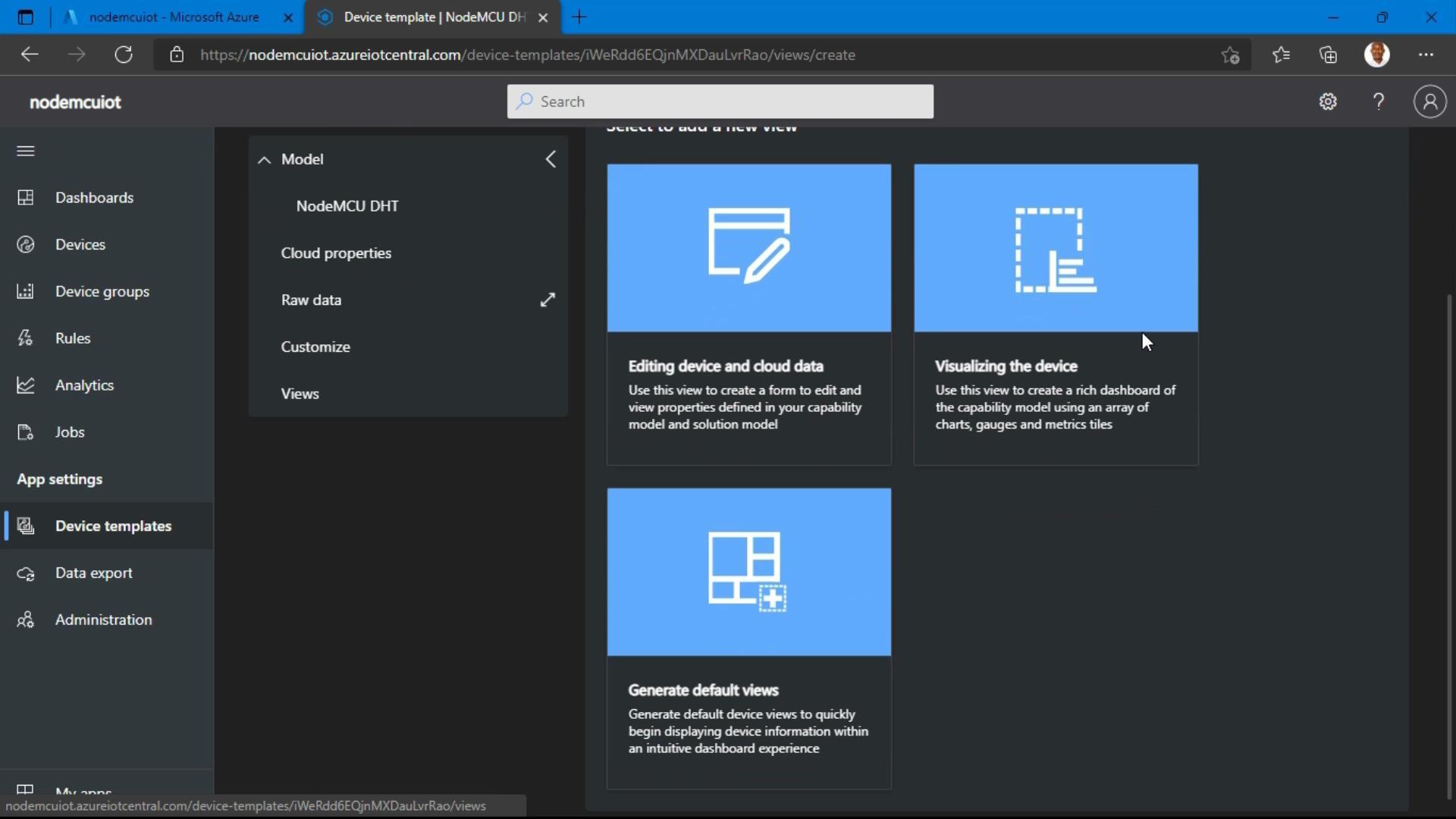Click the Jobs sidebar icon
The width and height of the screenshot is (1456, 819).
point(26,432)
